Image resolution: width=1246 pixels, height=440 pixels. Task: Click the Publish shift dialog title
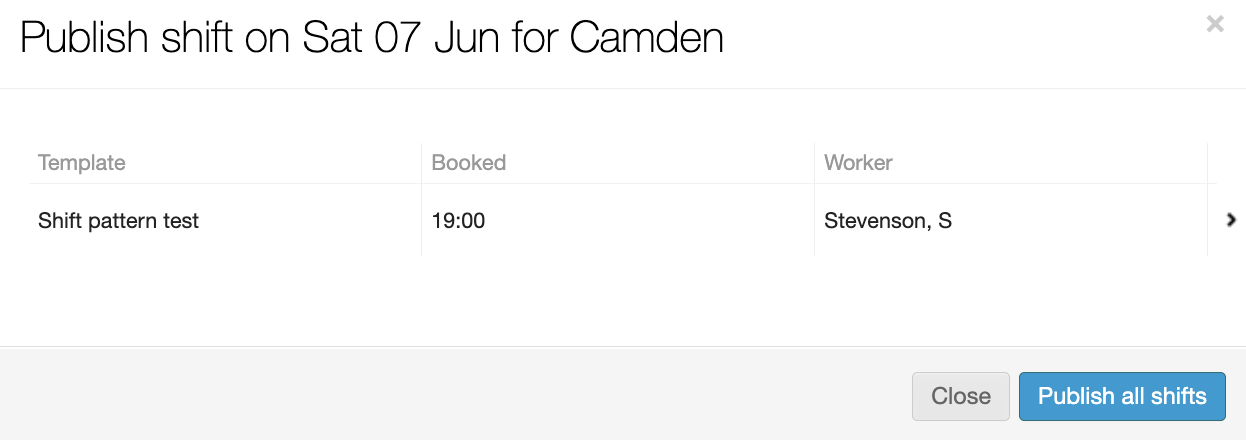pyautogui.click(x=372, y=38)
